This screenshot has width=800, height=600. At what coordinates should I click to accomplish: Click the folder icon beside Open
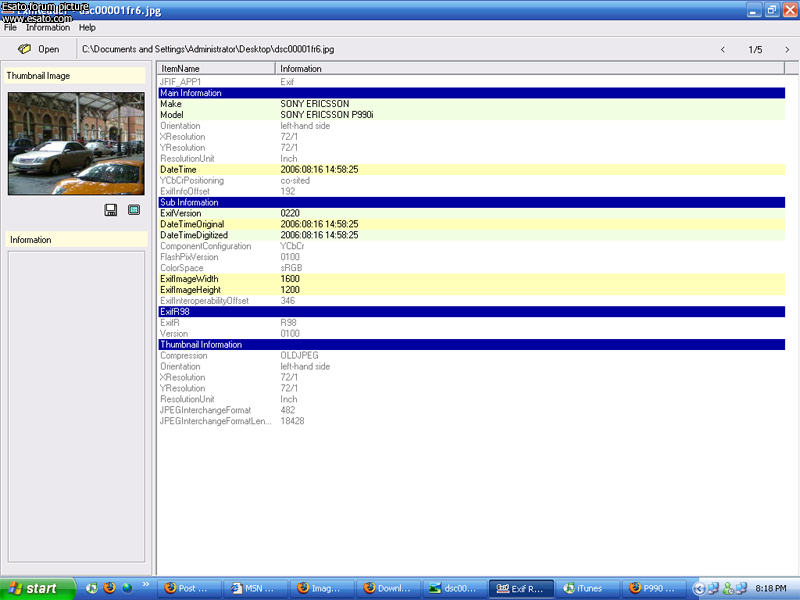24,49
